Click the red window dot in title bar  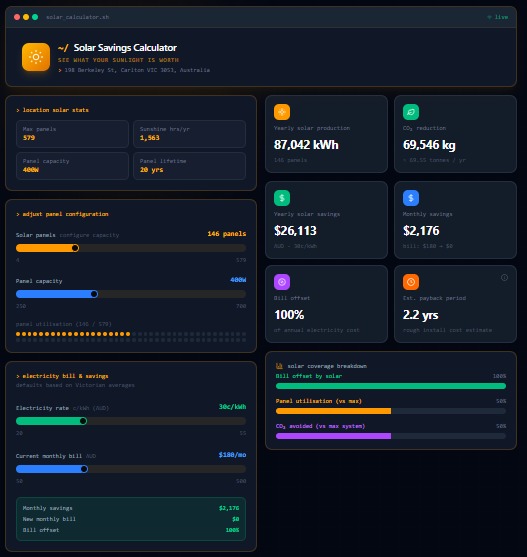coord(17,17)
